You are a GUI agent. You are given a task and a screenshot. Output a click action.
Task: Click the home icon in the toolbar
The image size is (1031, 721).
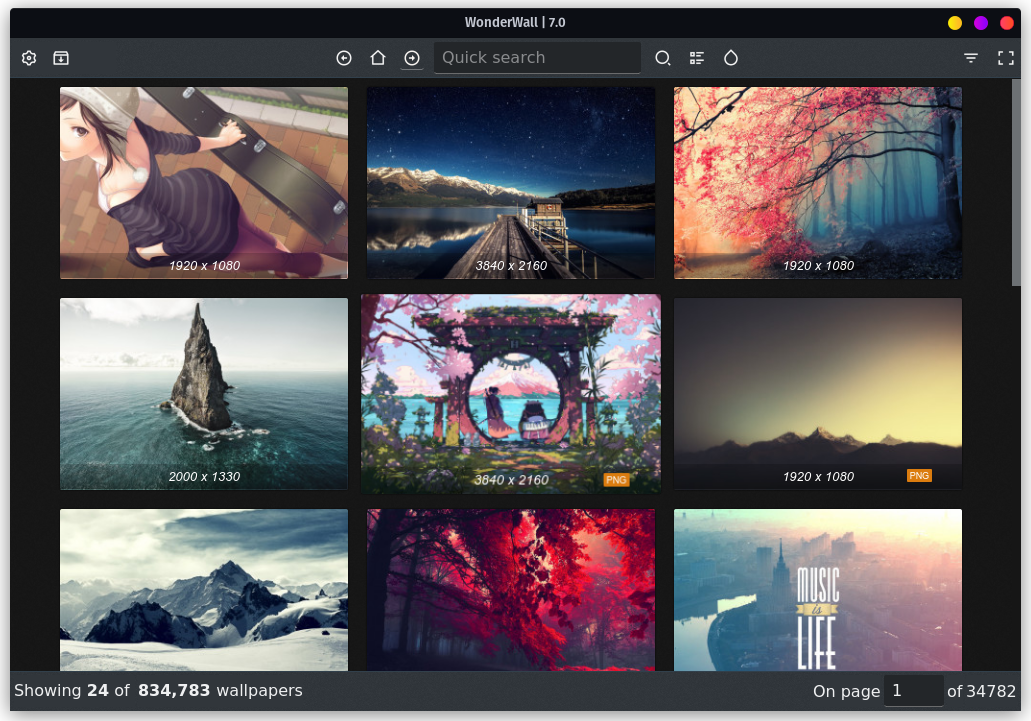pos(378,58)
